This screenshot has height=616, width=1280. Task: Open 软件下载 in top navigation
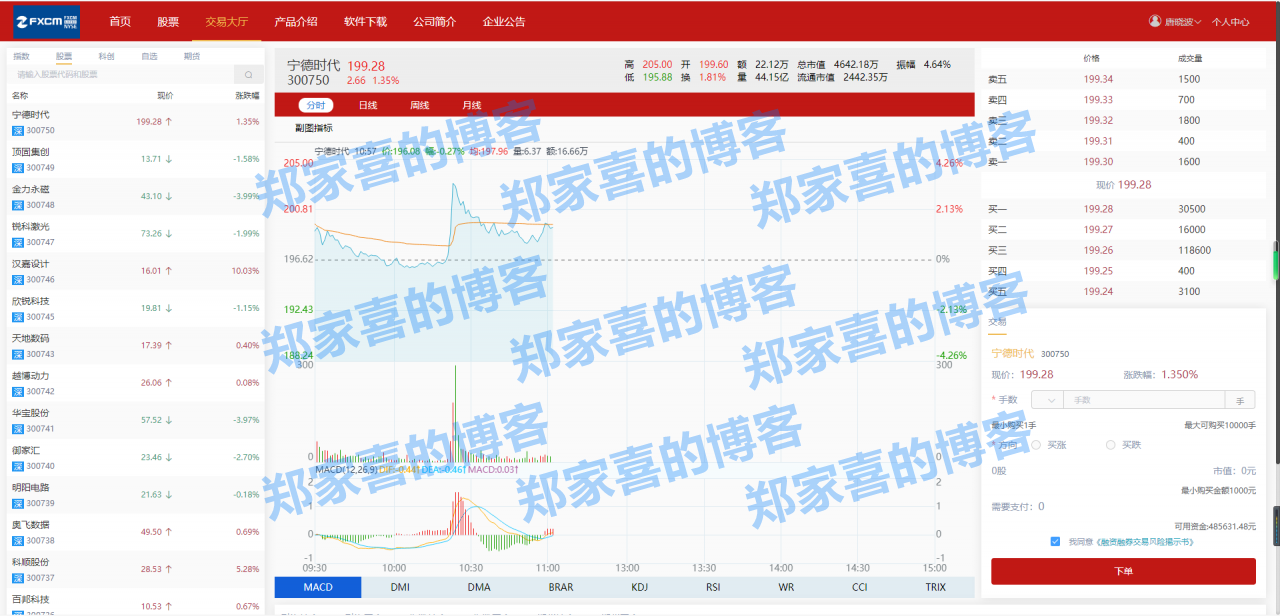(x=365, y=21)
